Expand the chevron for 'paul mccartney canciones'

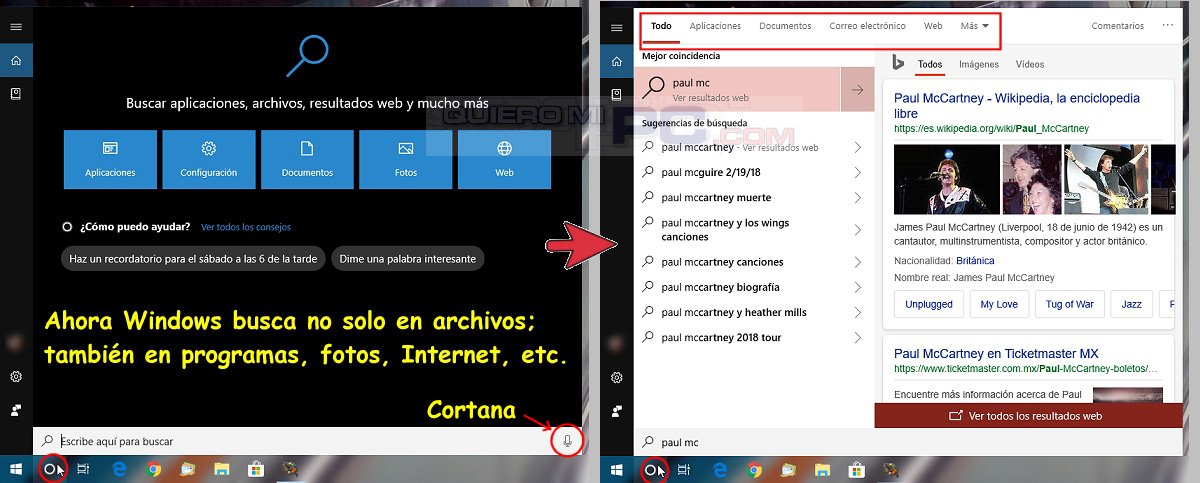pyautogui.click(x=858, y=262)
